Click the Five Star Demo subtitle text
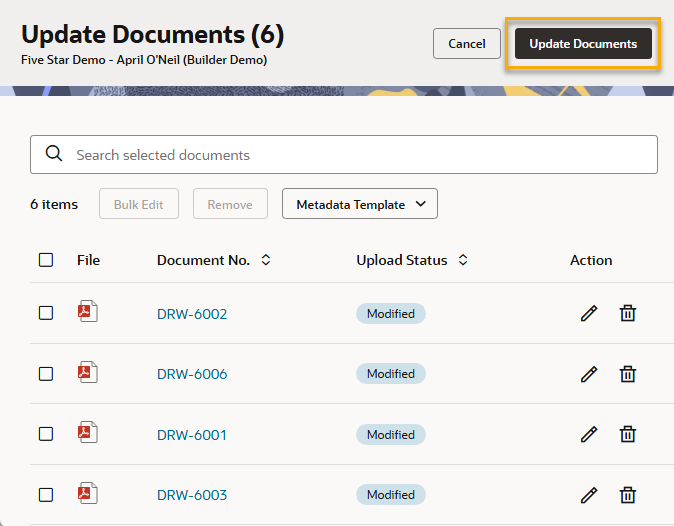 coord(144,60)
